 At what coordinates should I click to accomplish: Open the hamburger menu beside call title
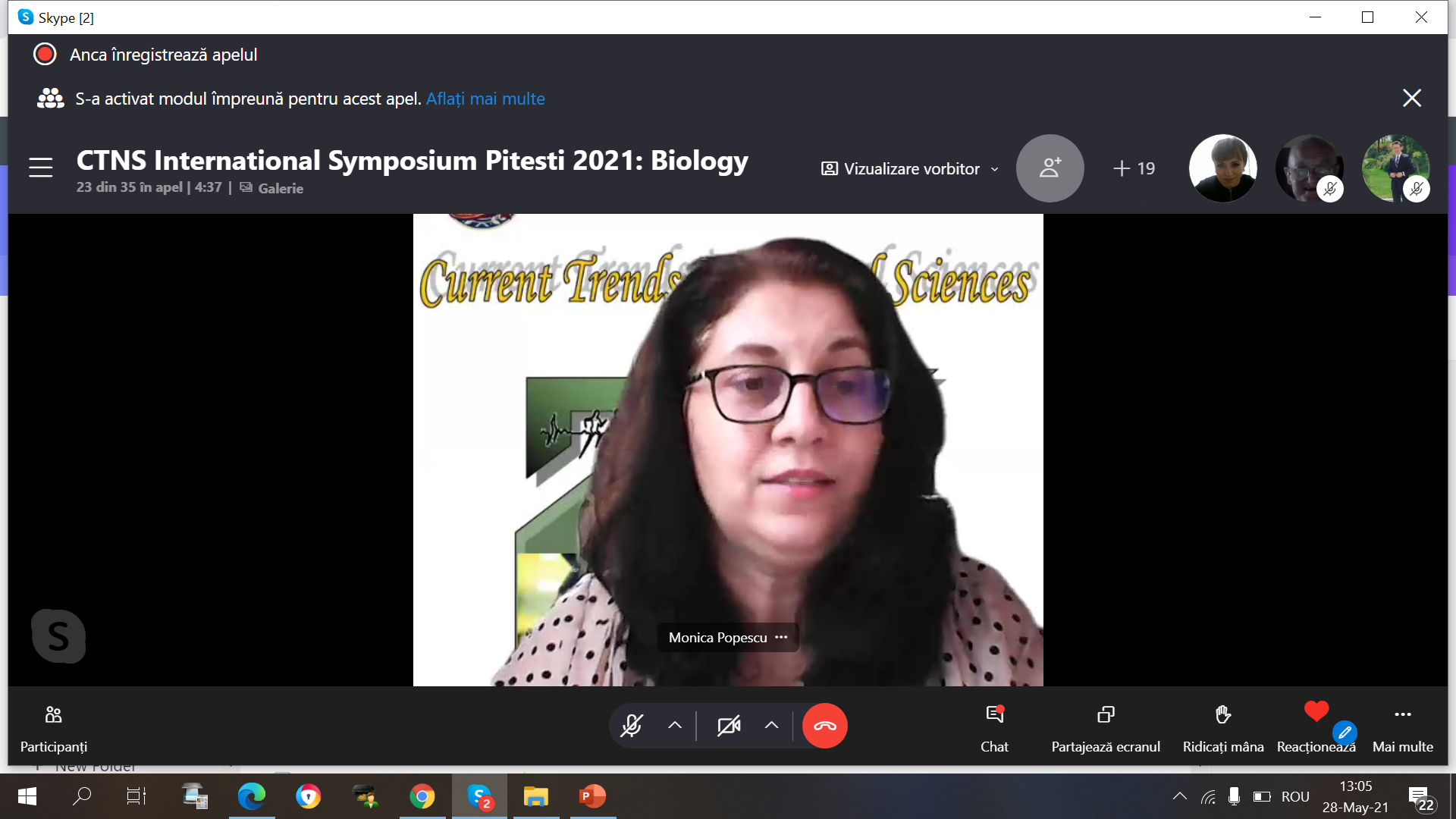click(x=41, y=168)
